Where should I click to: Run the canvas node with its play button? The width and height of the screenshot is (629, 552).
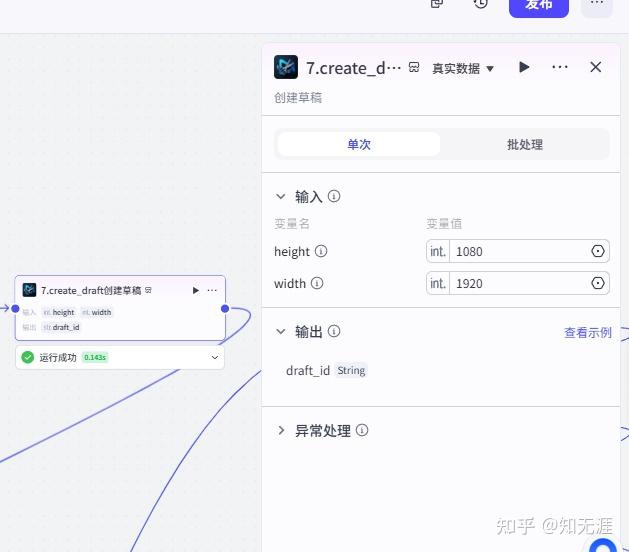click(196, 290)
